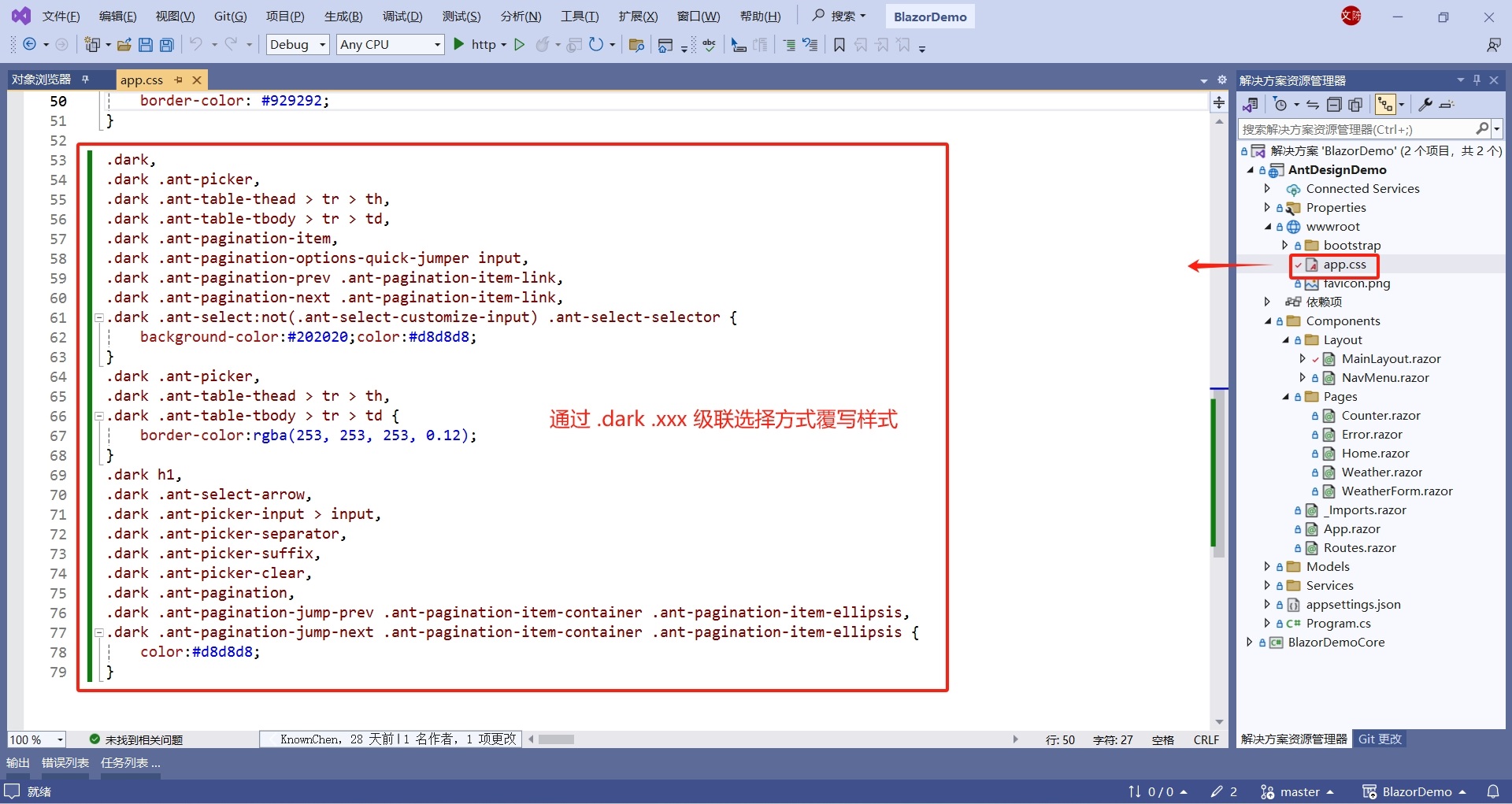
Task: Click the Switch Views icon in Solution Explorer
Action: [1250, 105]
